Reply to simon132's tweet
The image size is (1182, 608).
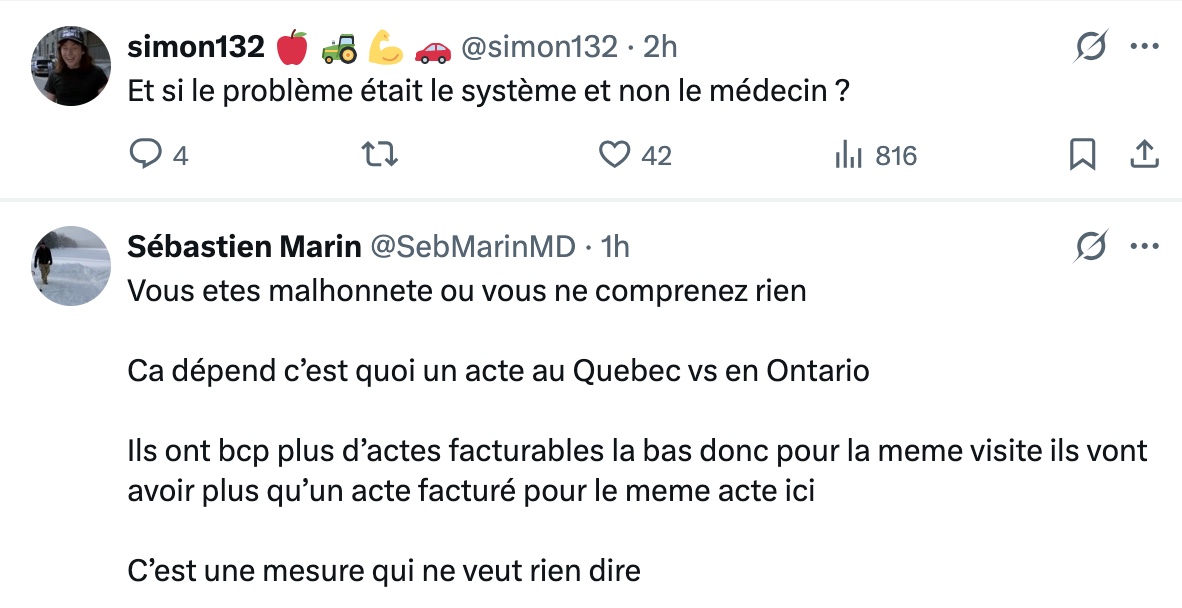tap(147, 155)
